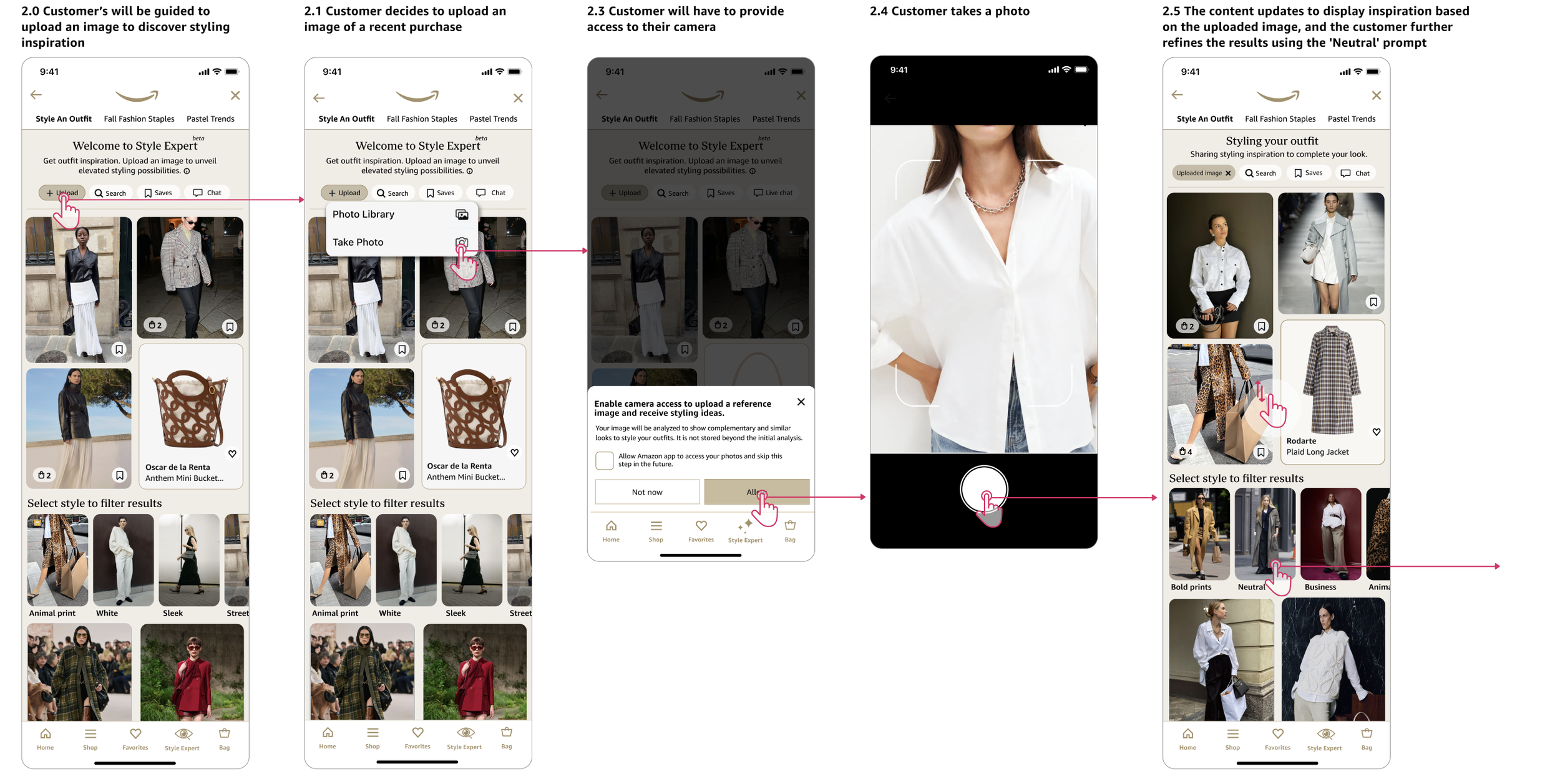Pick the Business style filter thumbnail

coord(1330,534)
